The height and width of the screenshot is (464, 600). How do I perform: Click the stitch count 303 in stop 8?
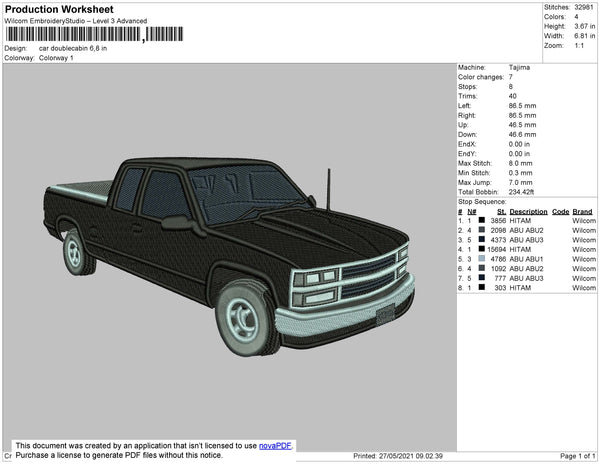click(x=500, y=287)
